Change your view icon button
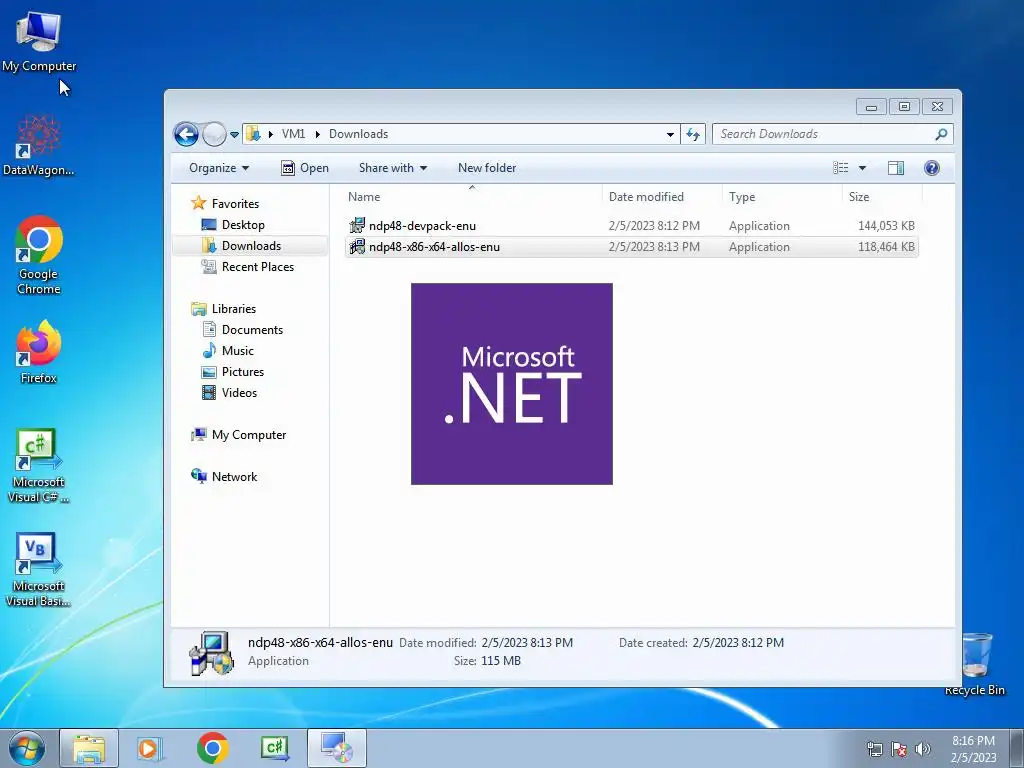The height and width of the screenshot is (768, 1024). tap(841, 168)
